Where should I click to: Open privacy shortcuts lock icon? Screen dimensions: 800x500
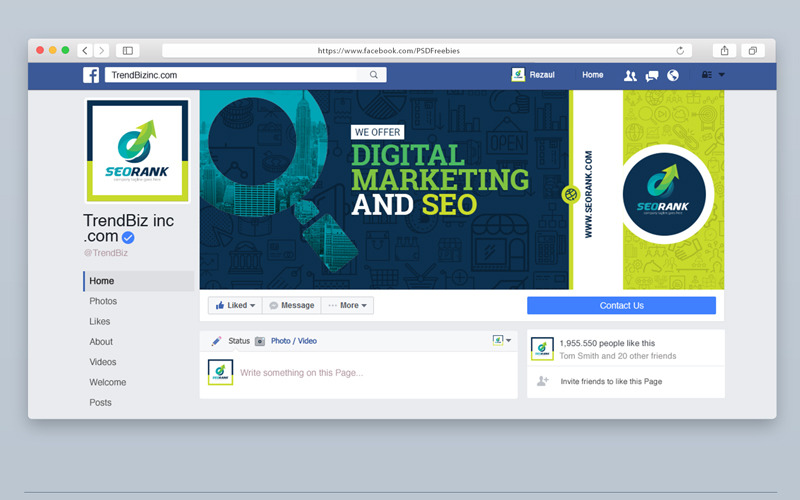707,74
